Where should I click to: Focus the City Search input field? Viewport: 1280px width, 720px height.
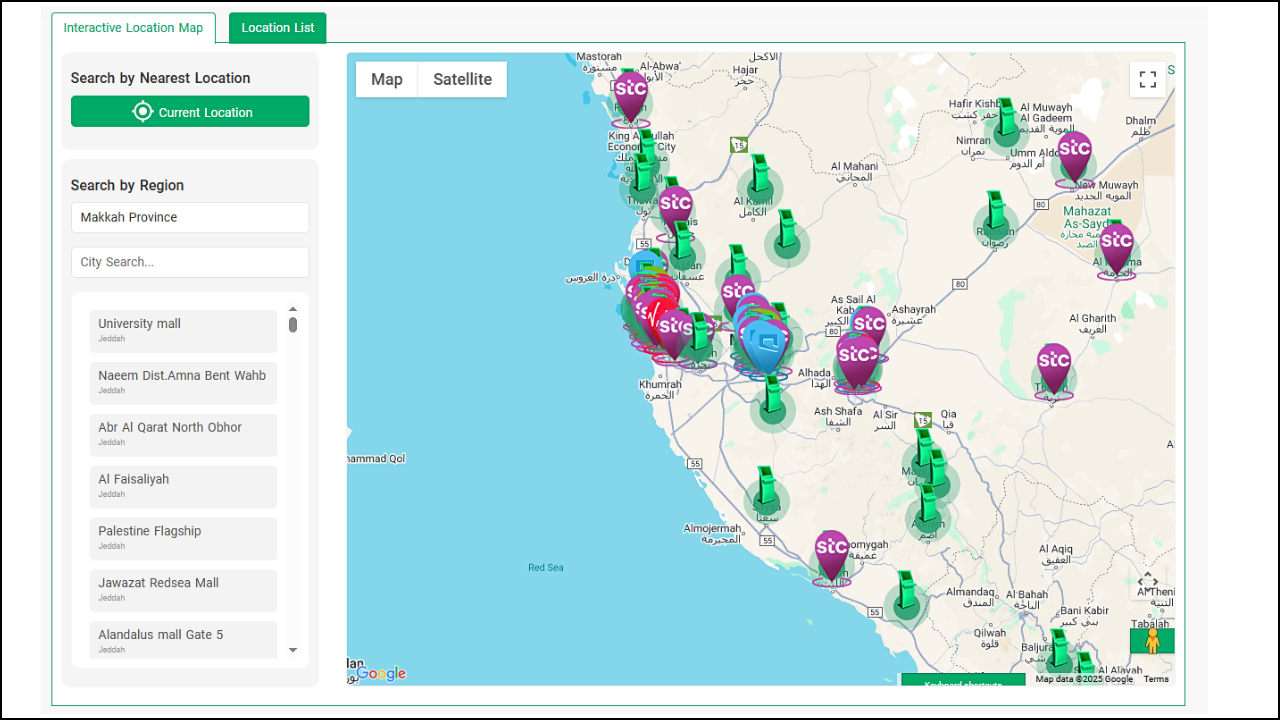point(190,262)
